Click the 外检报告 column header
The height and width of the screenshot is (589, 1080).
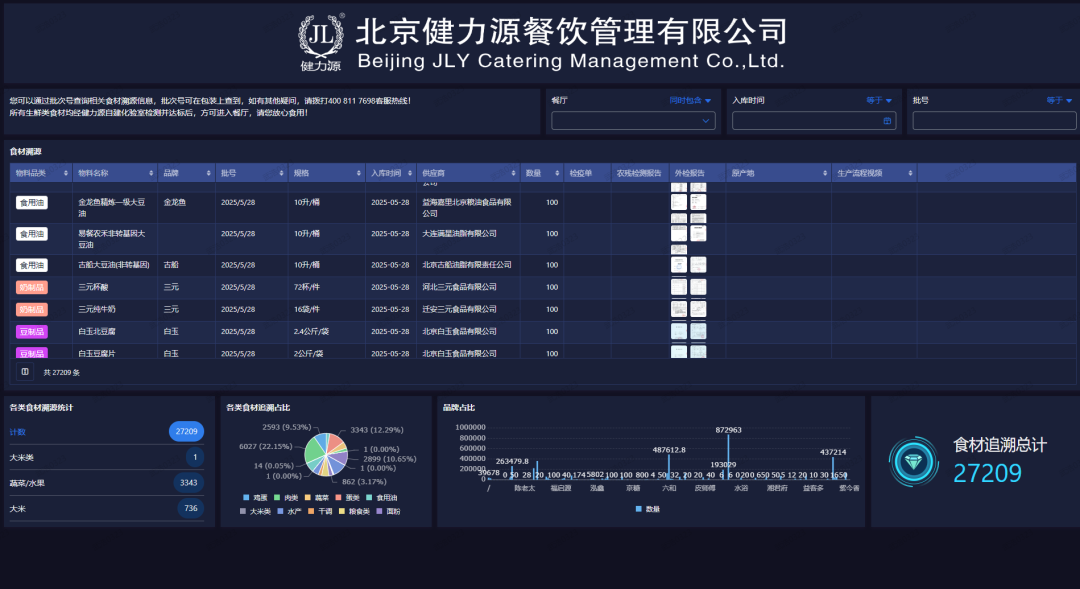[690, 173]
